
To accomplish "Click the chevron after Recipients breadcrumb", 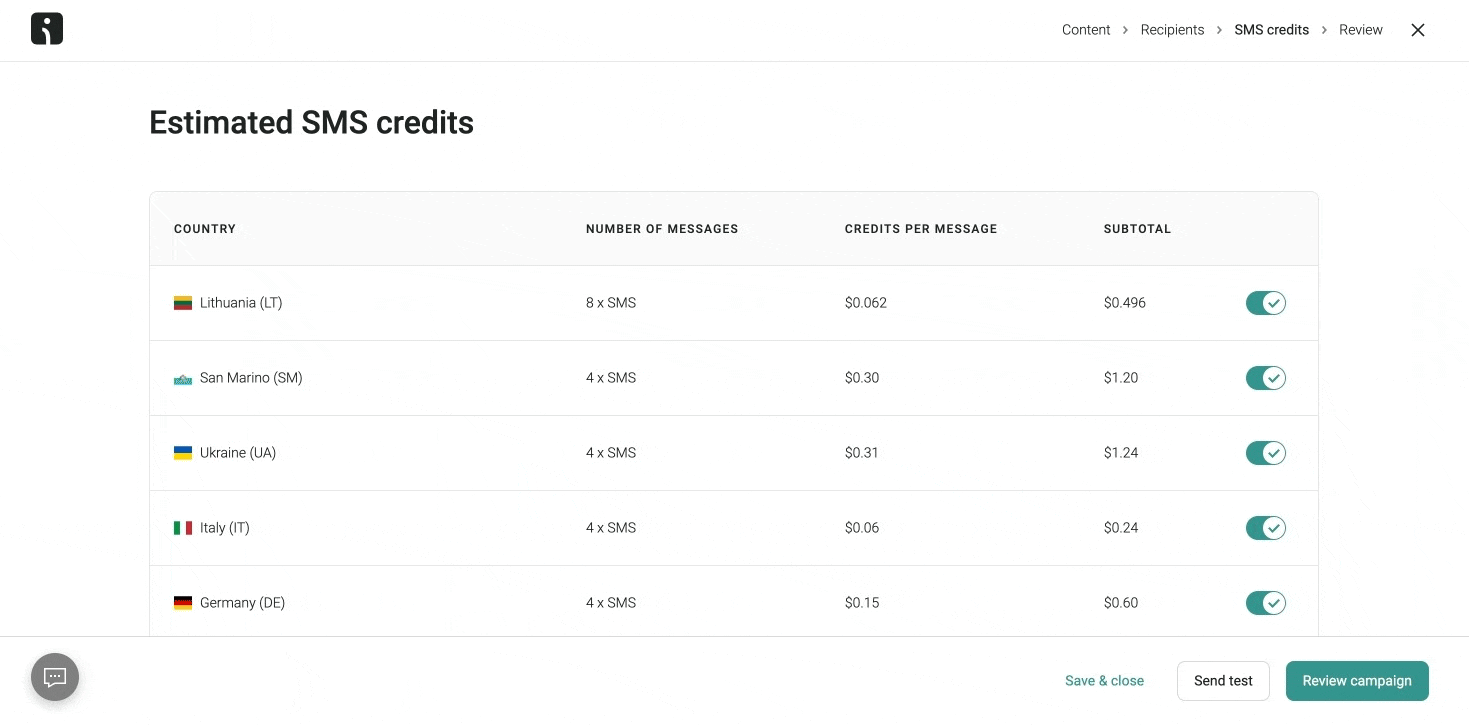I will (1219, 29).
